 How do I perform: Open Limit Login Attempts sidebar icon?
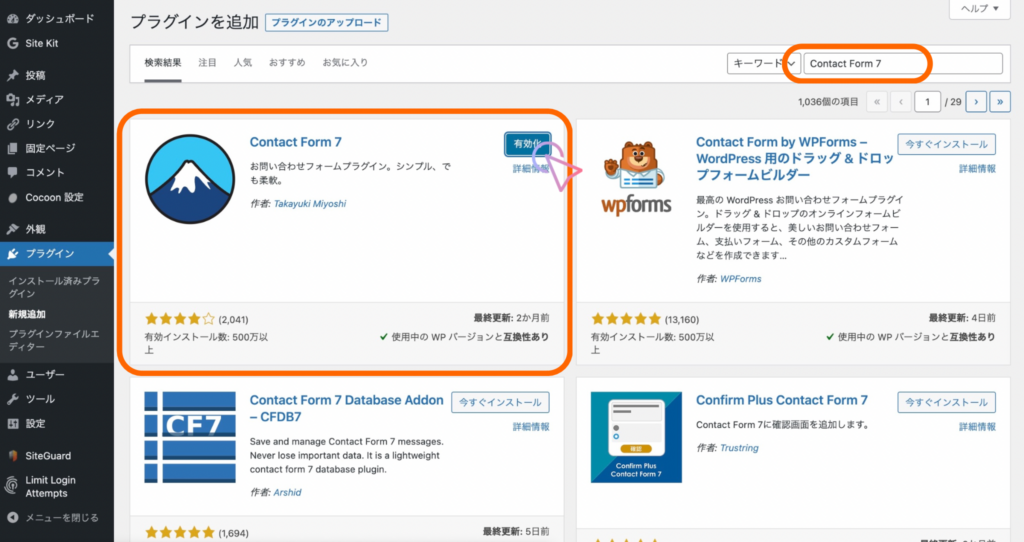[12, 485]
